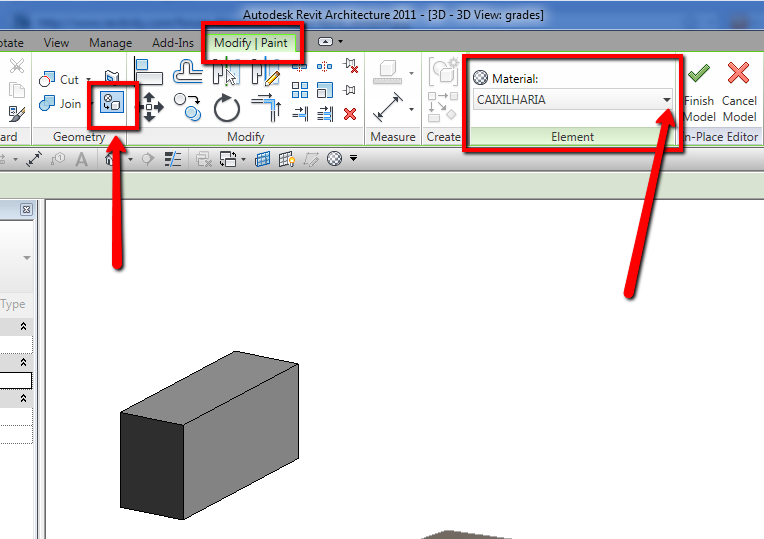Screen dimensions: 764x539
Task: Click the red Delete icon in Modify panel
Action: 350,115
